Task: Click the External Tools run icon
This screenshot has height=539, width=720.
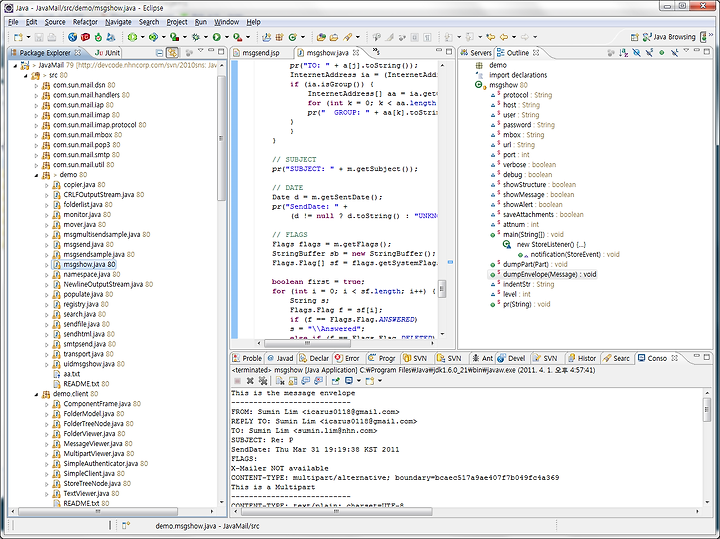Action: tap(237, 37)
